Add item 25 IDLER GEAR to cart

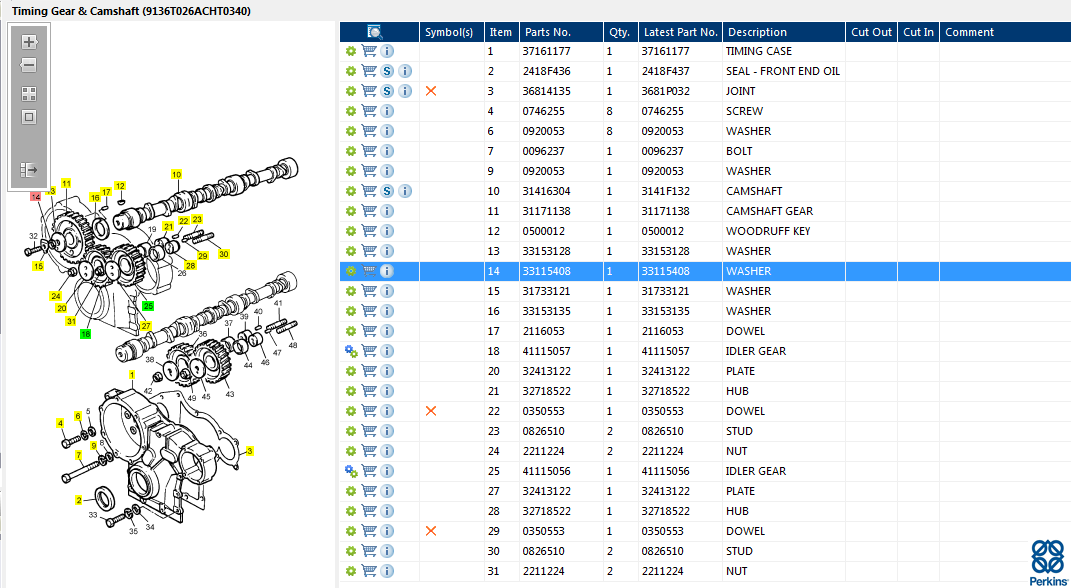(x=369, y=471)
